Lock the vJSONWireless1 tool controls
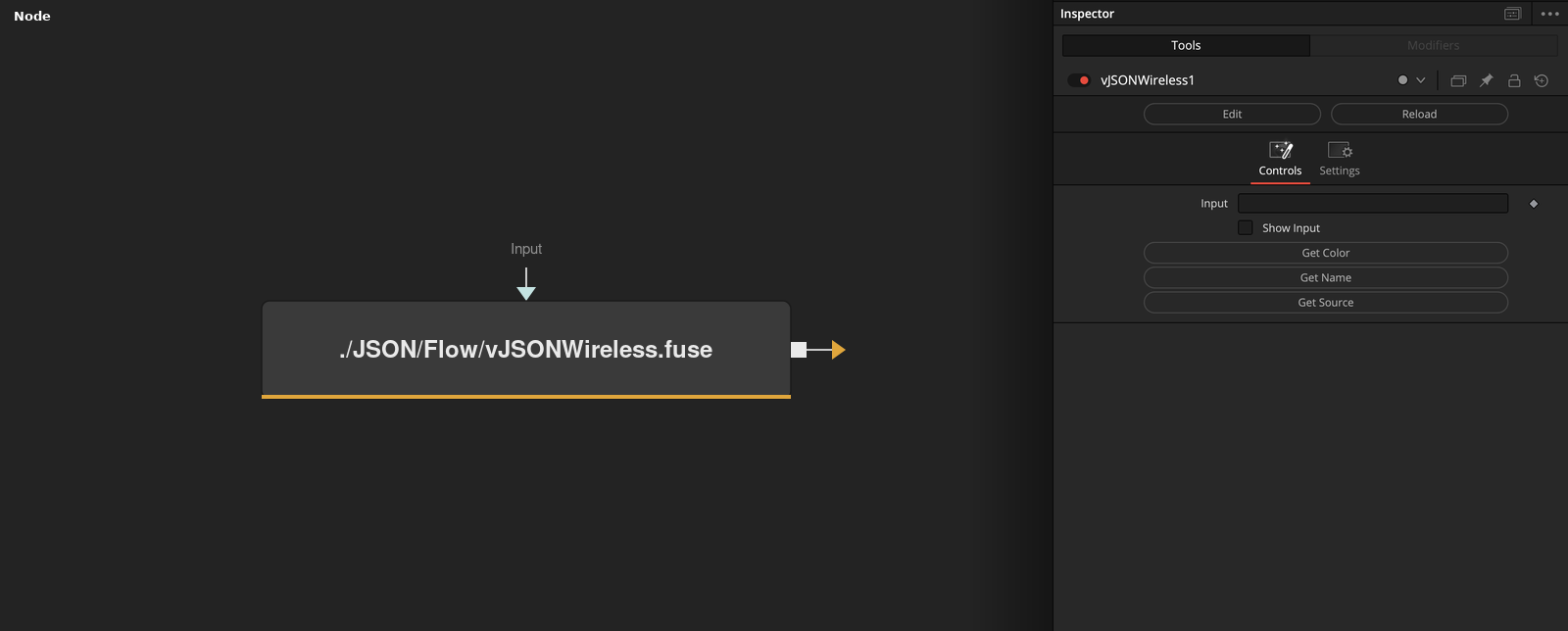 pos(1514,80)
